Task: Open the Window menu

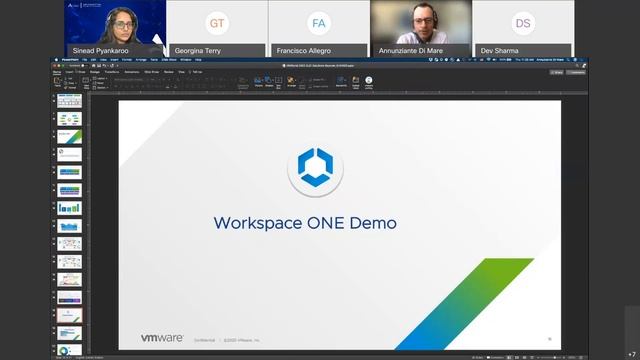Action: (186, 60)
